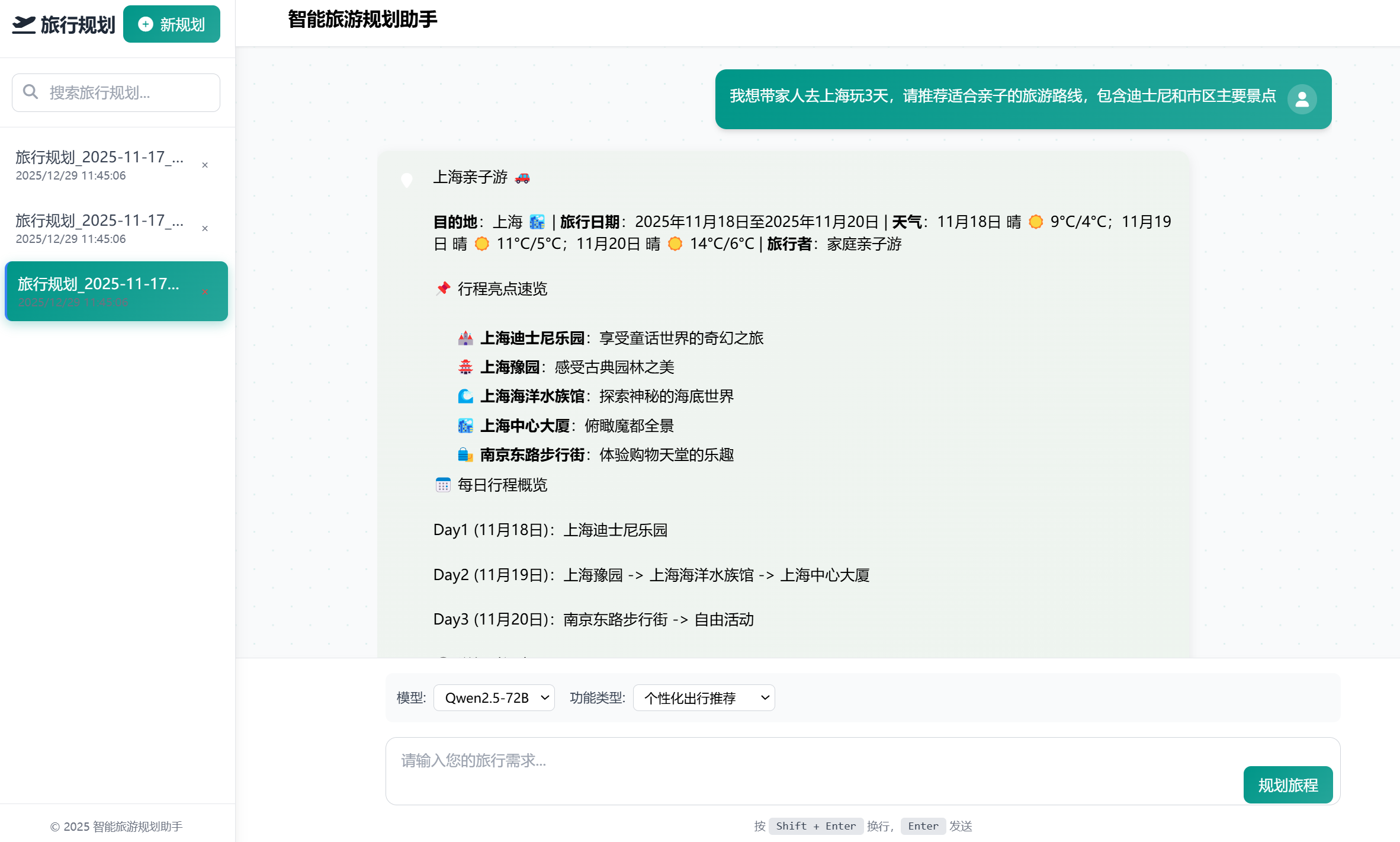This screenshot has width=1400, height=842.
Task: Click the airplane logo icon in the sidebar
Action: coord(24,24)
